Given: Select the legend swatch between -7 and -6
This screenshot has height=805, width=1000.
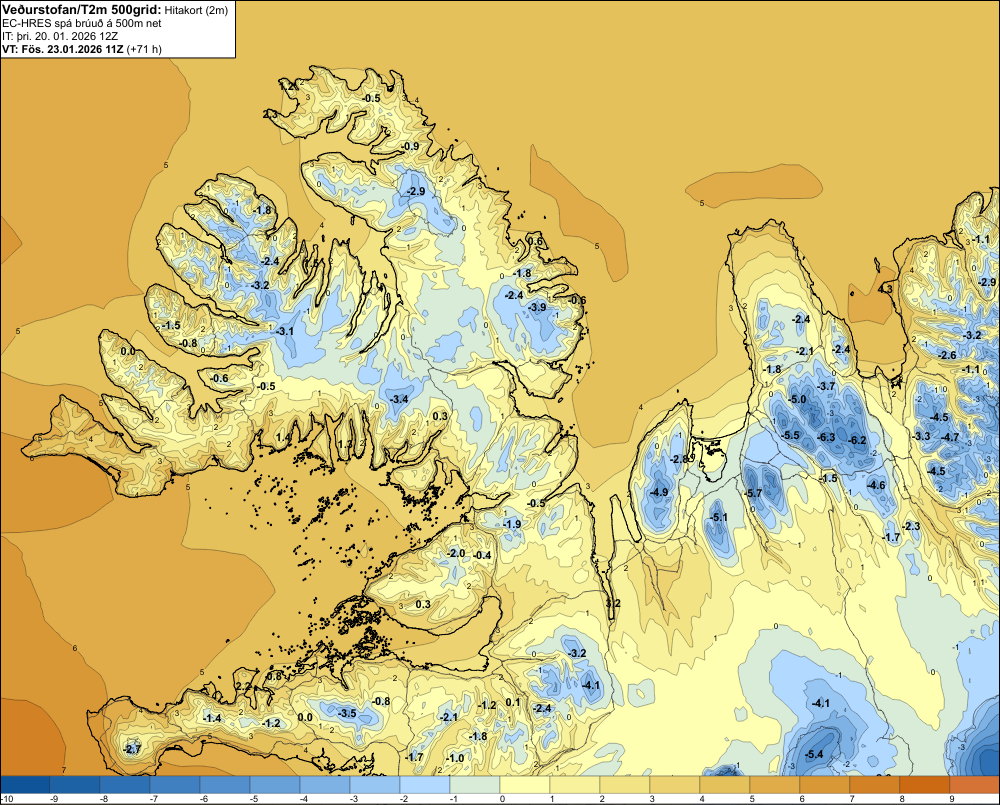Looking at the screenshot, I should (175, 784).
